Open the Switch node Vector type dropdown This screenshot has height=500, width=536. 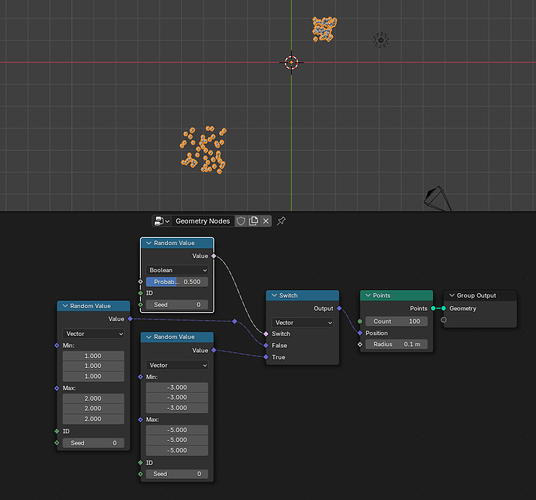click(303, 322)
